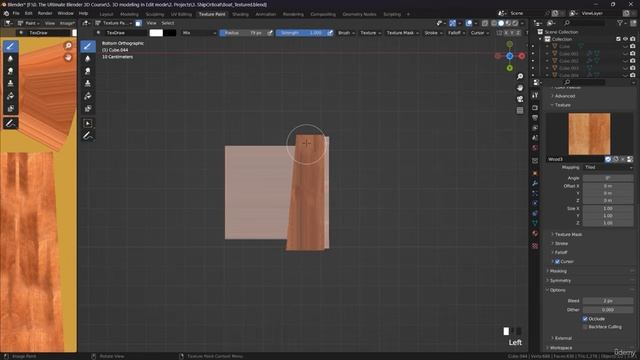This screenshot has width=640, height=360.
Task: Click the white primary color swatch in viewport header
Action: (156, 33)
